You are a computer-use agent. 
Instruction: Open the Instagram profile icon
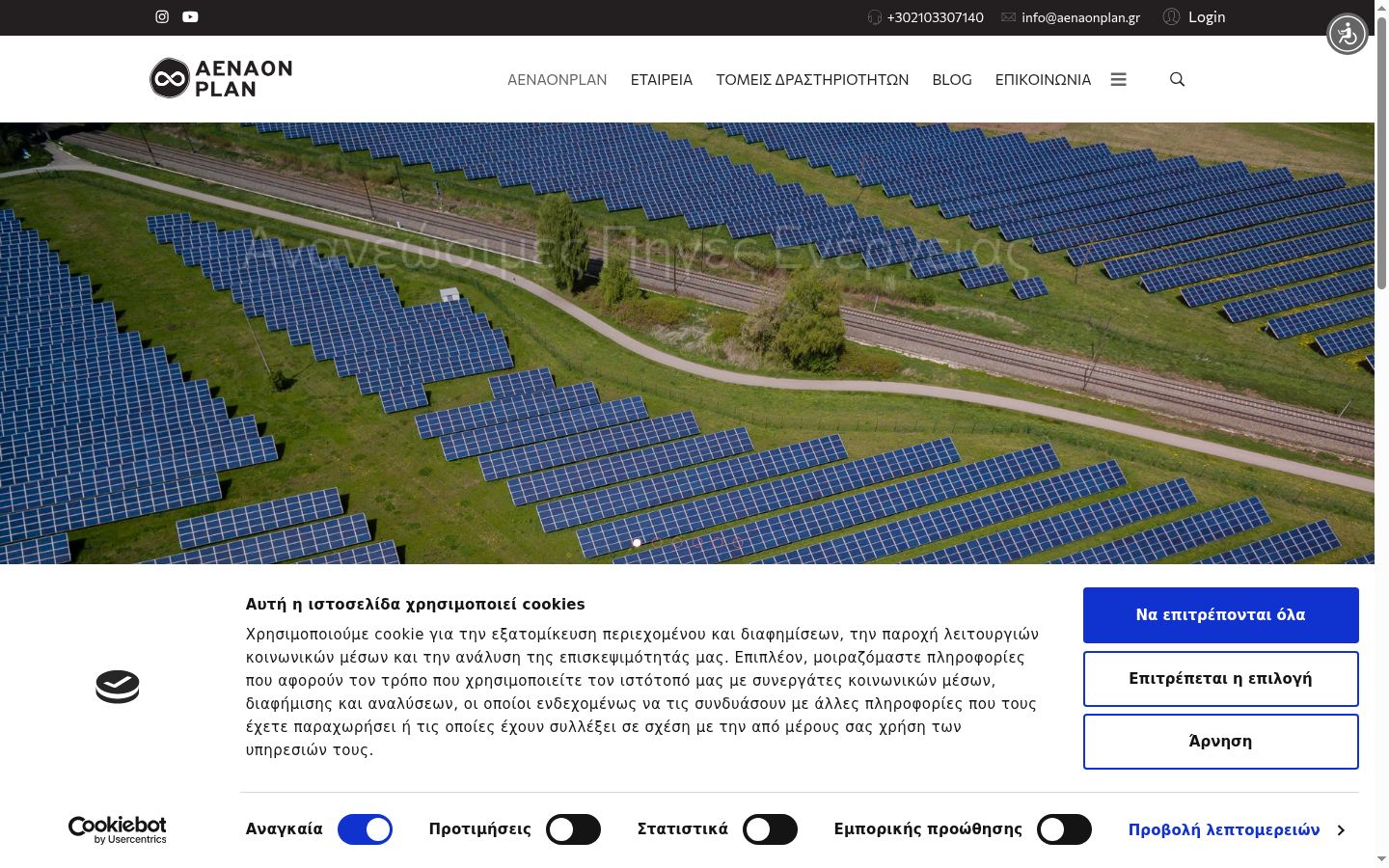(162, 16)
